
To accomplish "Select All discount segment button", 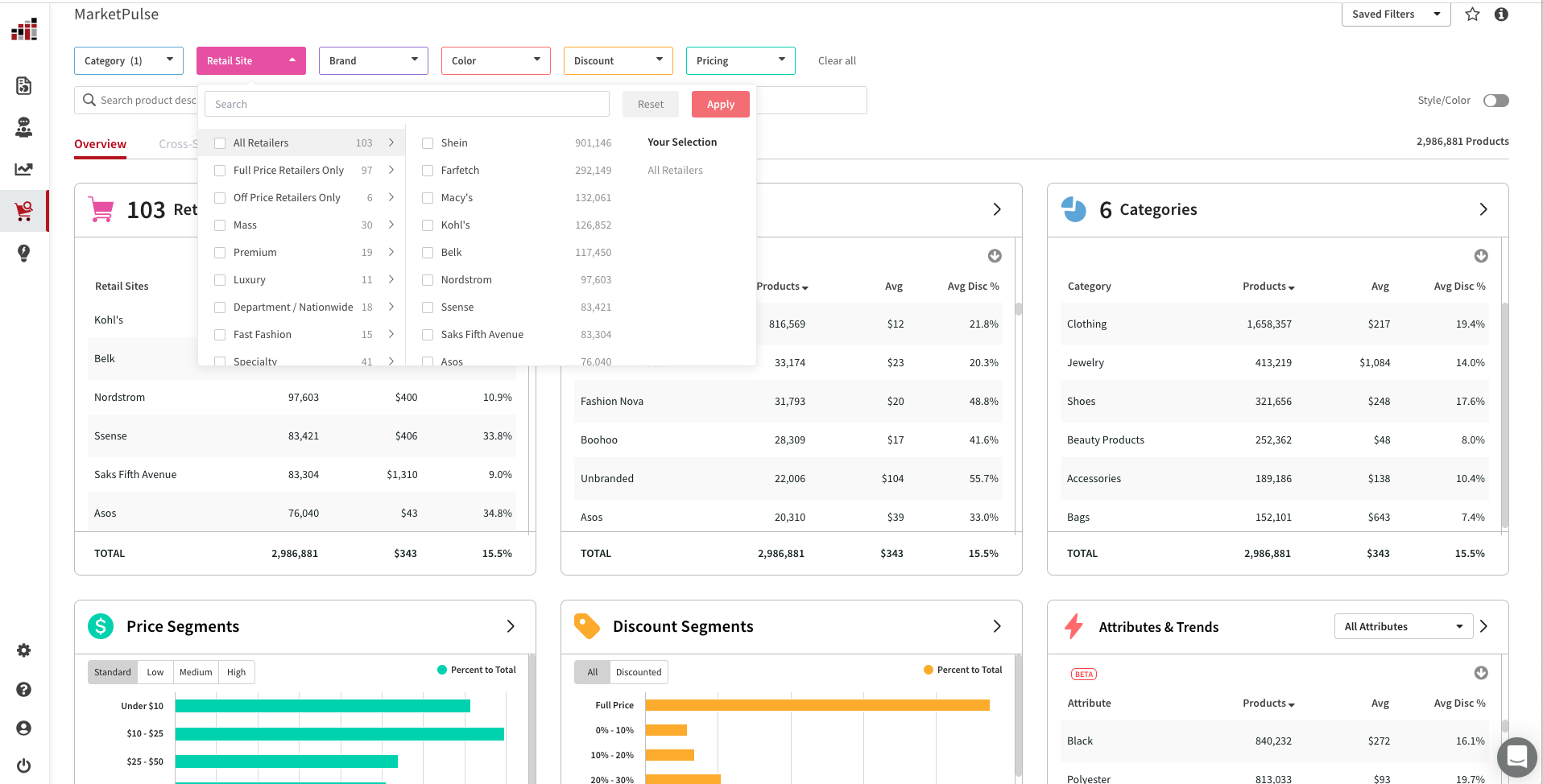I will 593,672.
